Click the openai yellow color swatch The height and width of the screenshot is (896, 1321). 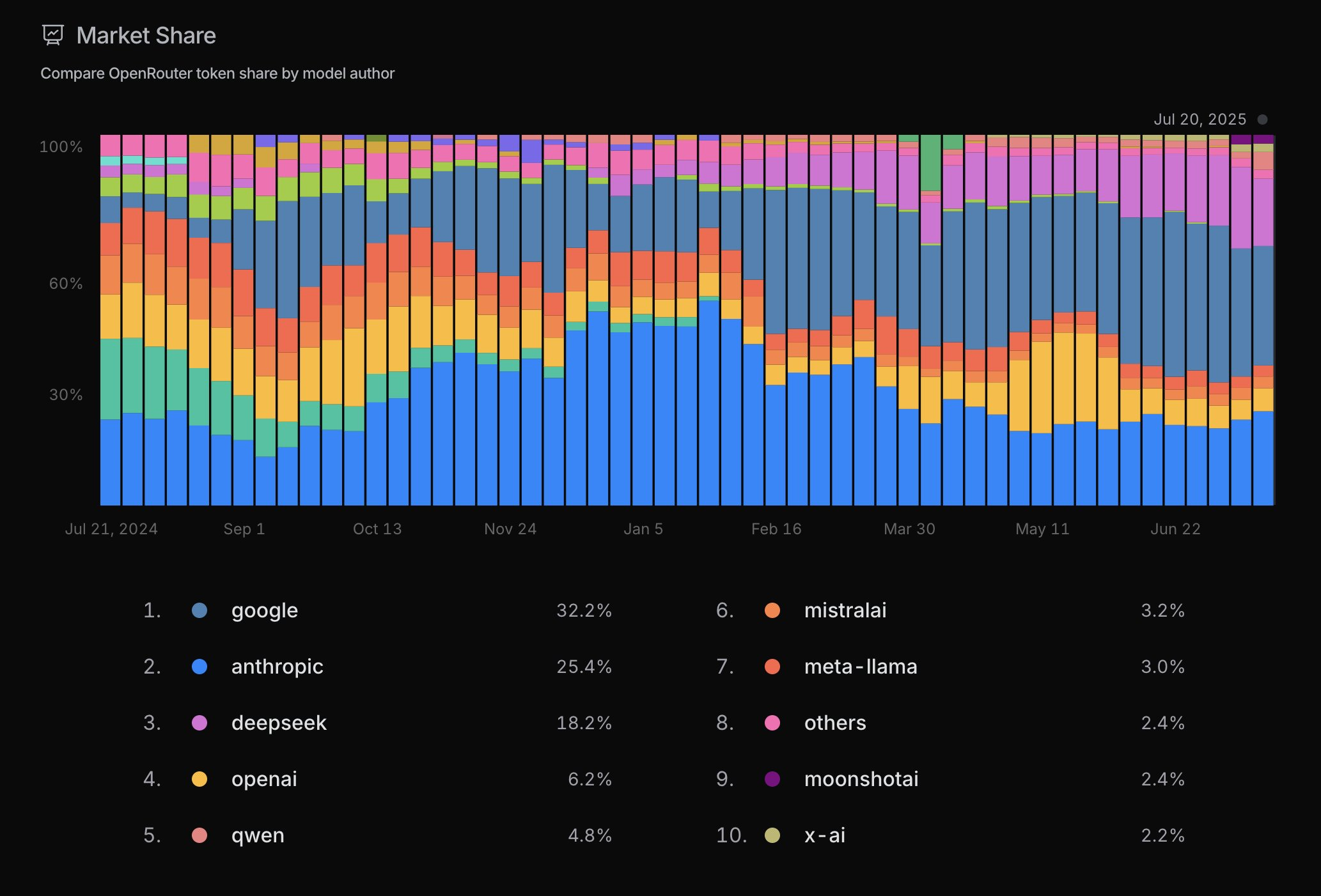pos(199,779)
